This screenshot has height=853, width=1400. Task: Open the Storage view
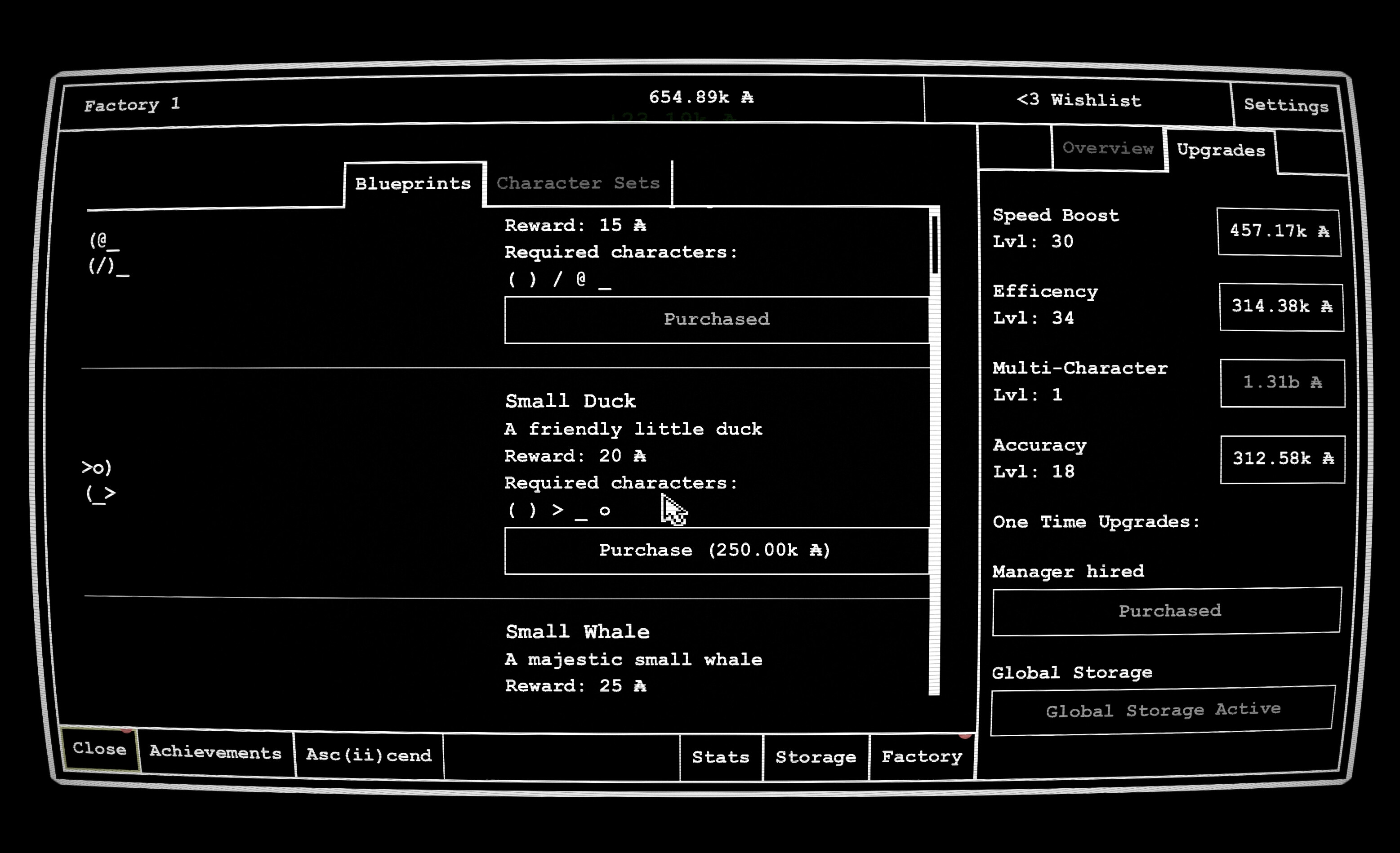coord(816,757)
